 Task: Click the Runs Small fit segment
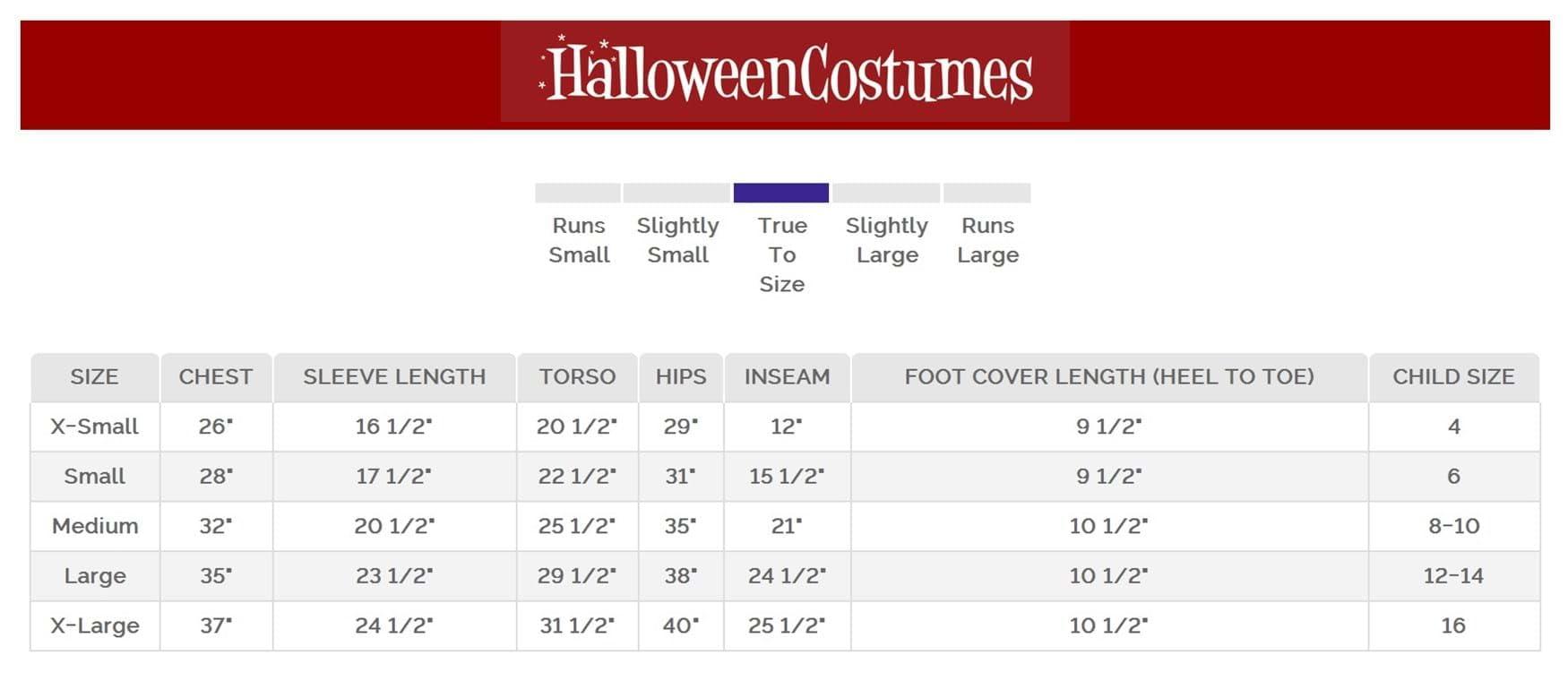(578, 193)
